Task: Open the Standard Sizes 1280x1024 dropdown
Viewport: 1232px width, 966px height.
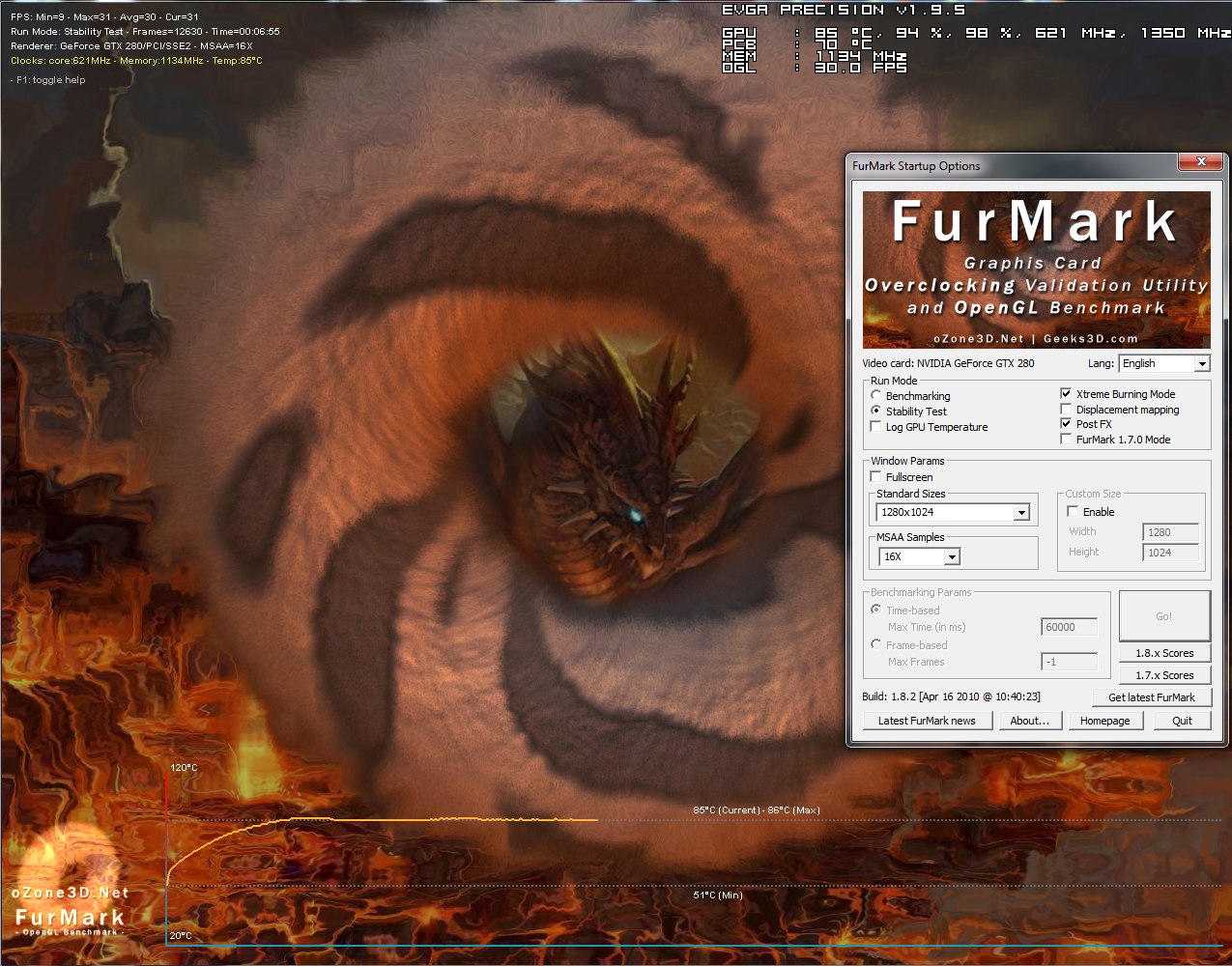Action: [x=953, y=512]
